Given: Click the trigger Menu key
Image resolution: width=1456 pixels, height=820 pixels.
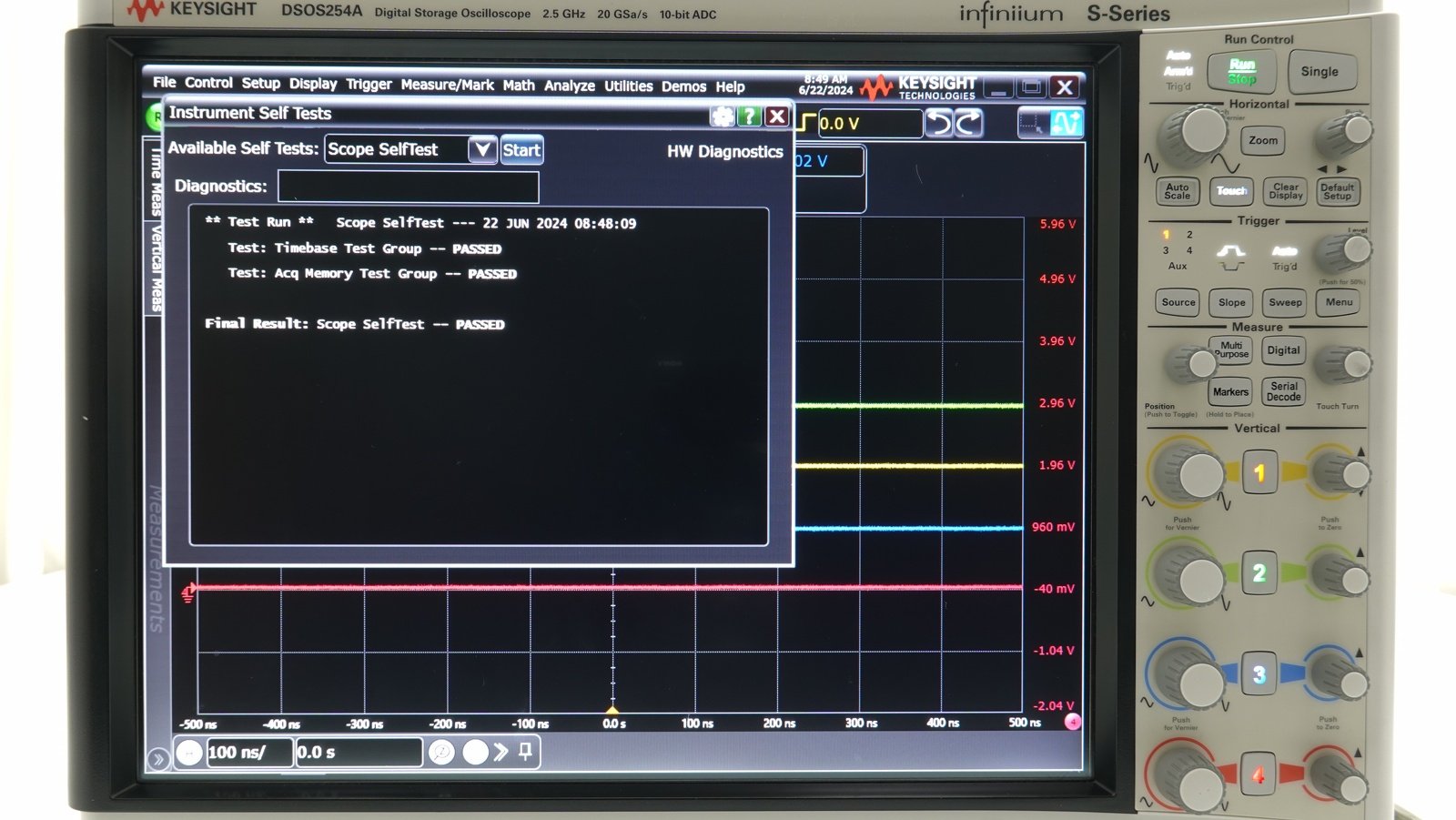Looking at the screenshot, I should click(1339, 302).
